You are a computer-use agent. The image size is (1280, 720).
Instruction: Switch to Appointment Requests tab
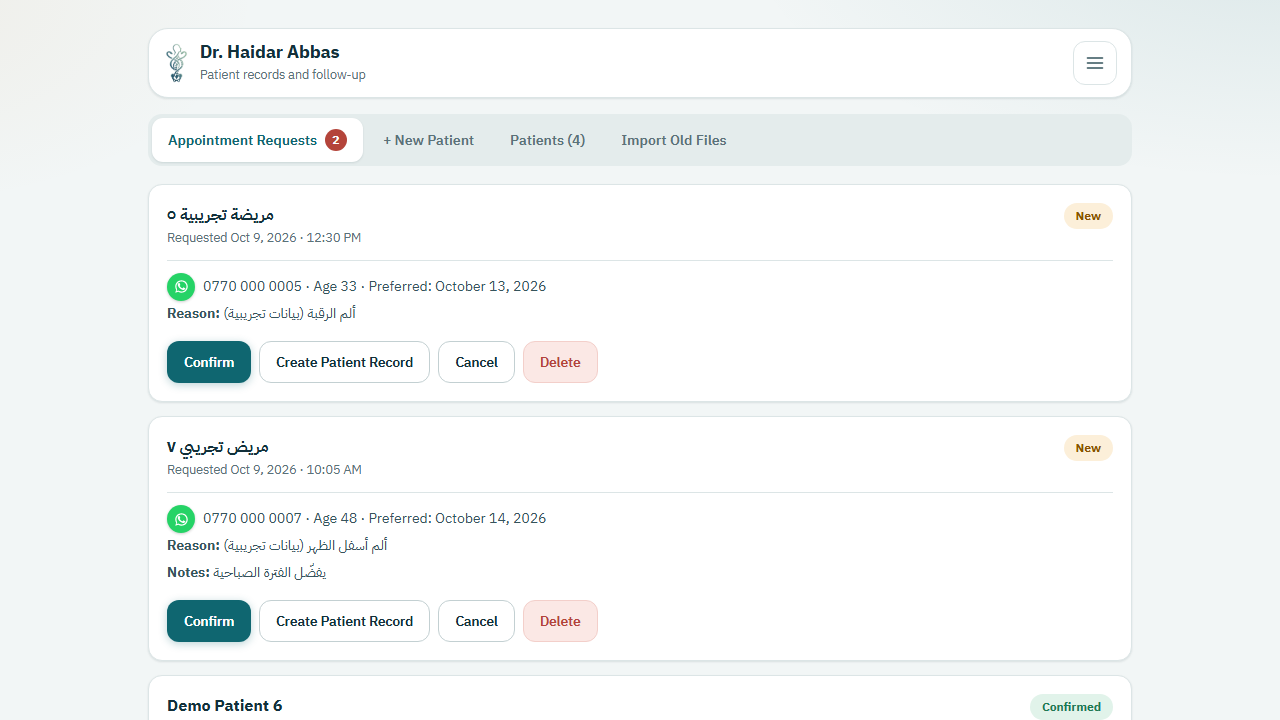(257, 140)
